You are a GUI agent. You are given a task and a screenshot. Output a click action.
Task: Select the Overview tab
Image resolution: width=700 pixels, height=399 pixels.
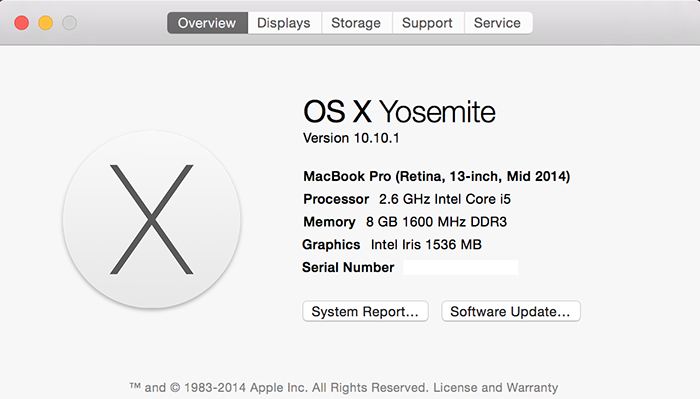(x=207, y=23)
